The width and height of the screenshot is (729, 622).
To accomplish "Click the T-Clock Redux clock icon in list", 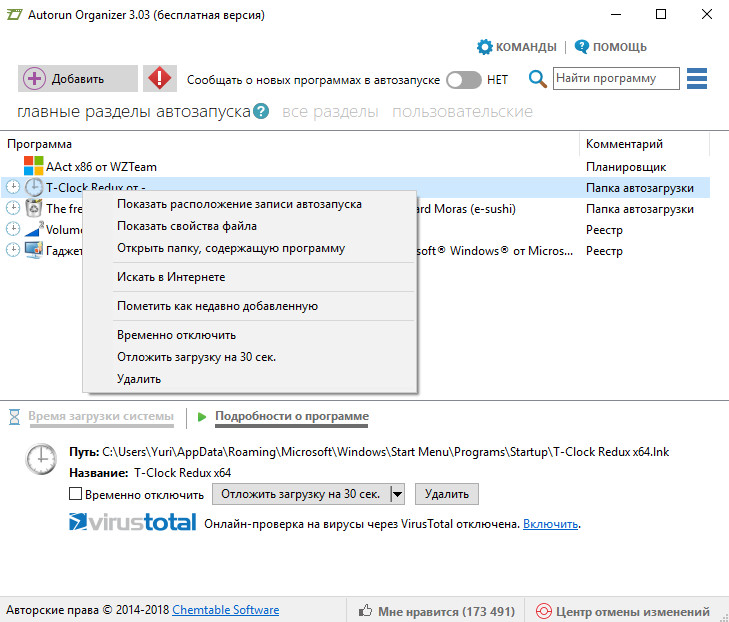I will [x=33, y=187].
